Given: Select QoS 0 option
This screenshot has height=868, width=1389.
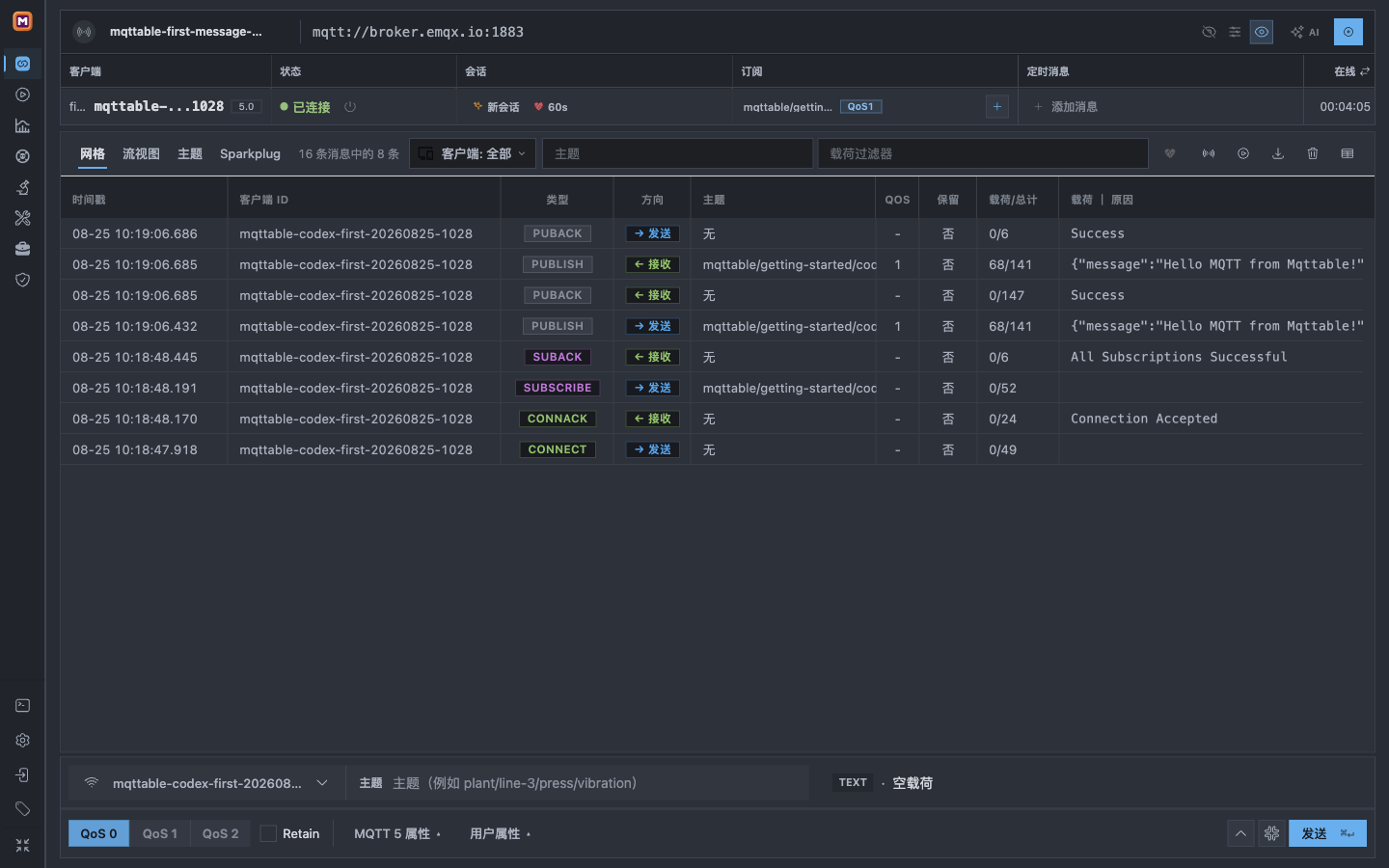Looking at the screenshot, I should point(98,833).
